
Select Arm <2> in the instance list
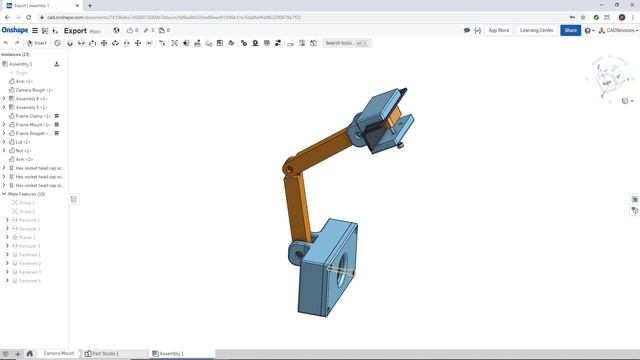(x=24, y=159)
